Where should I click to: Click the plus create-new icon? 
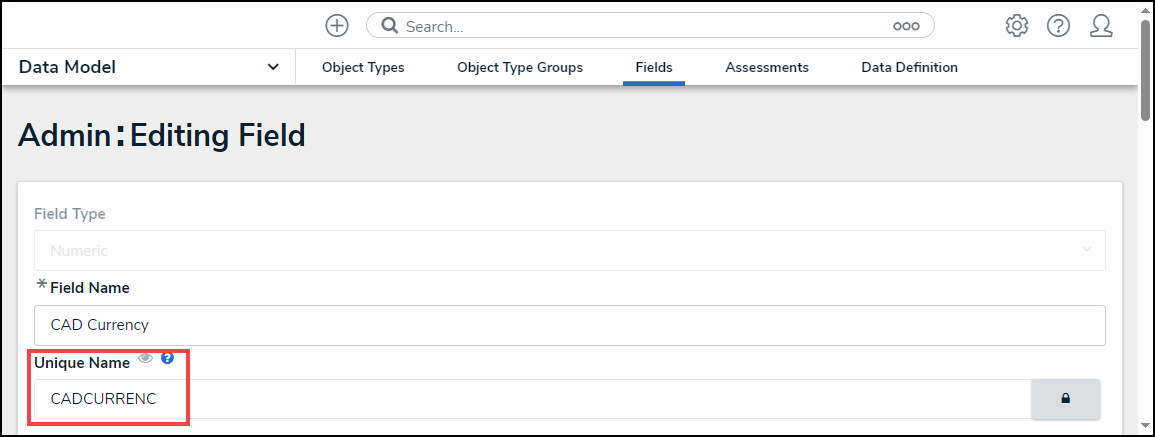[x=337, y=26]
